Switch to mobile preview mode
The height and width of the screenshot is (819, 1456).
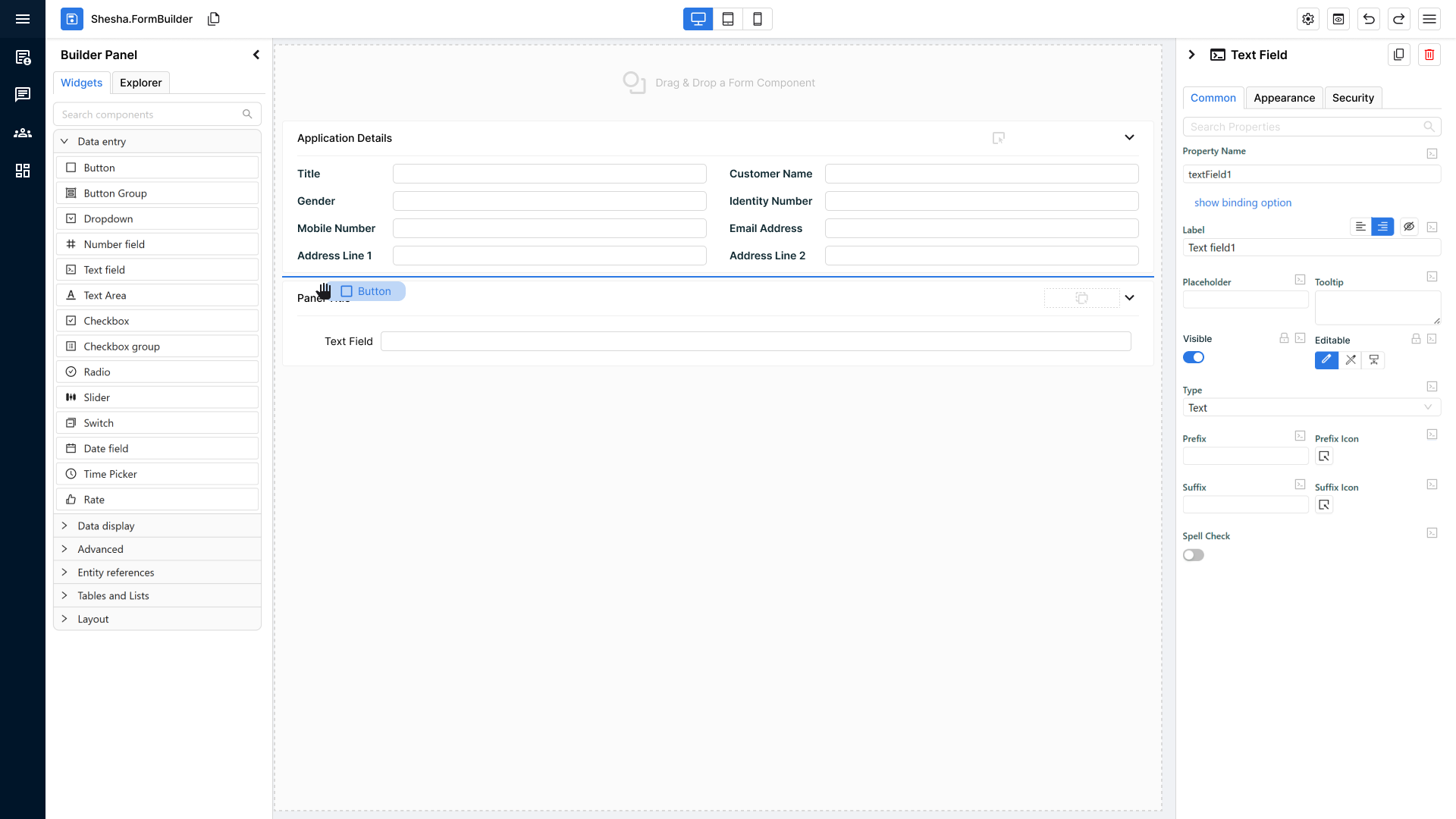pyautogui.click(x=758, y=19)
